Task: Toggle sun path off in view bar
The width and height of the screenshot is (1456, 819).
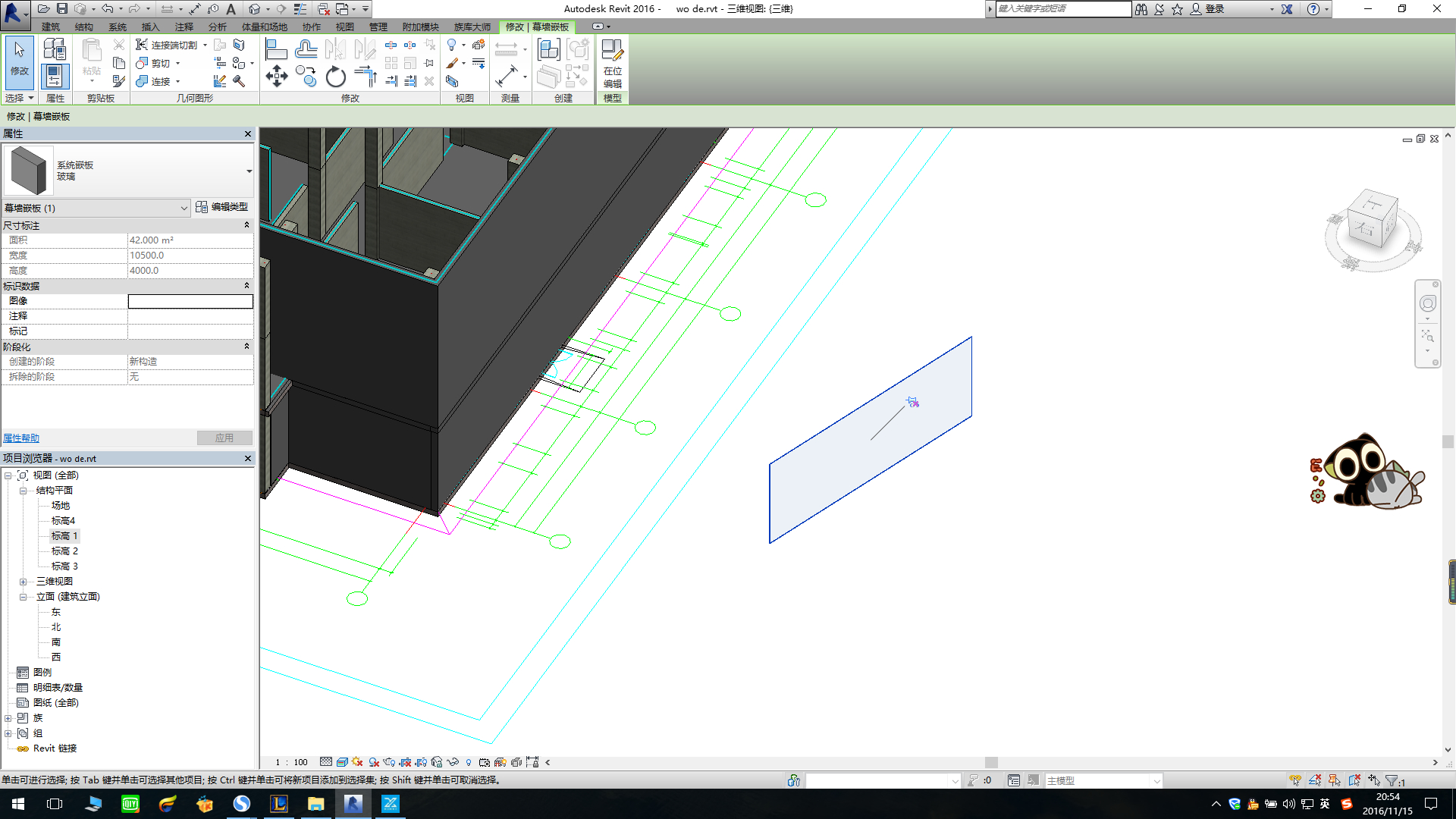Action: click(x=357, y=762)
